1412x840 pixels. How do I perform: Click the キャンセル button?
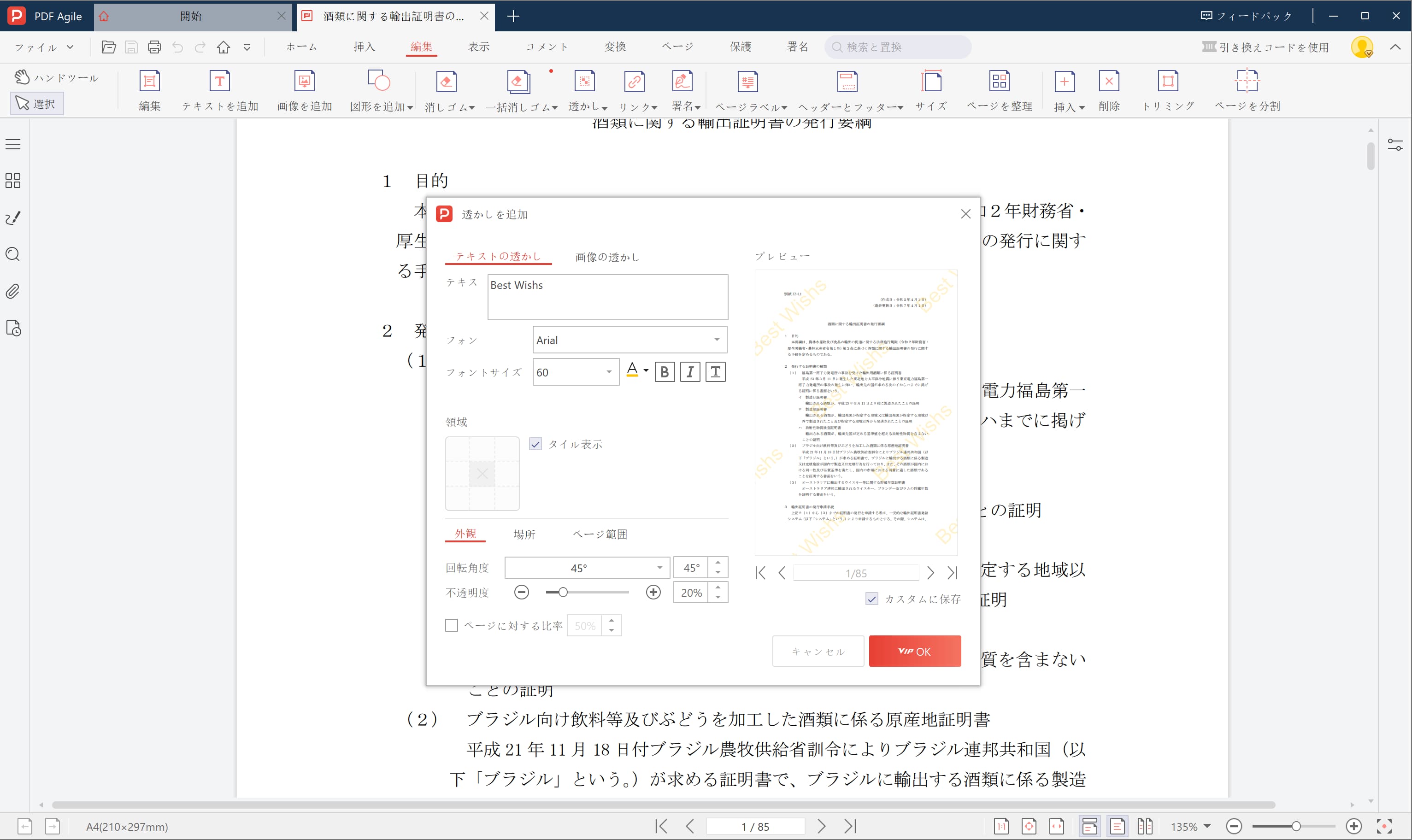[818, 651]
